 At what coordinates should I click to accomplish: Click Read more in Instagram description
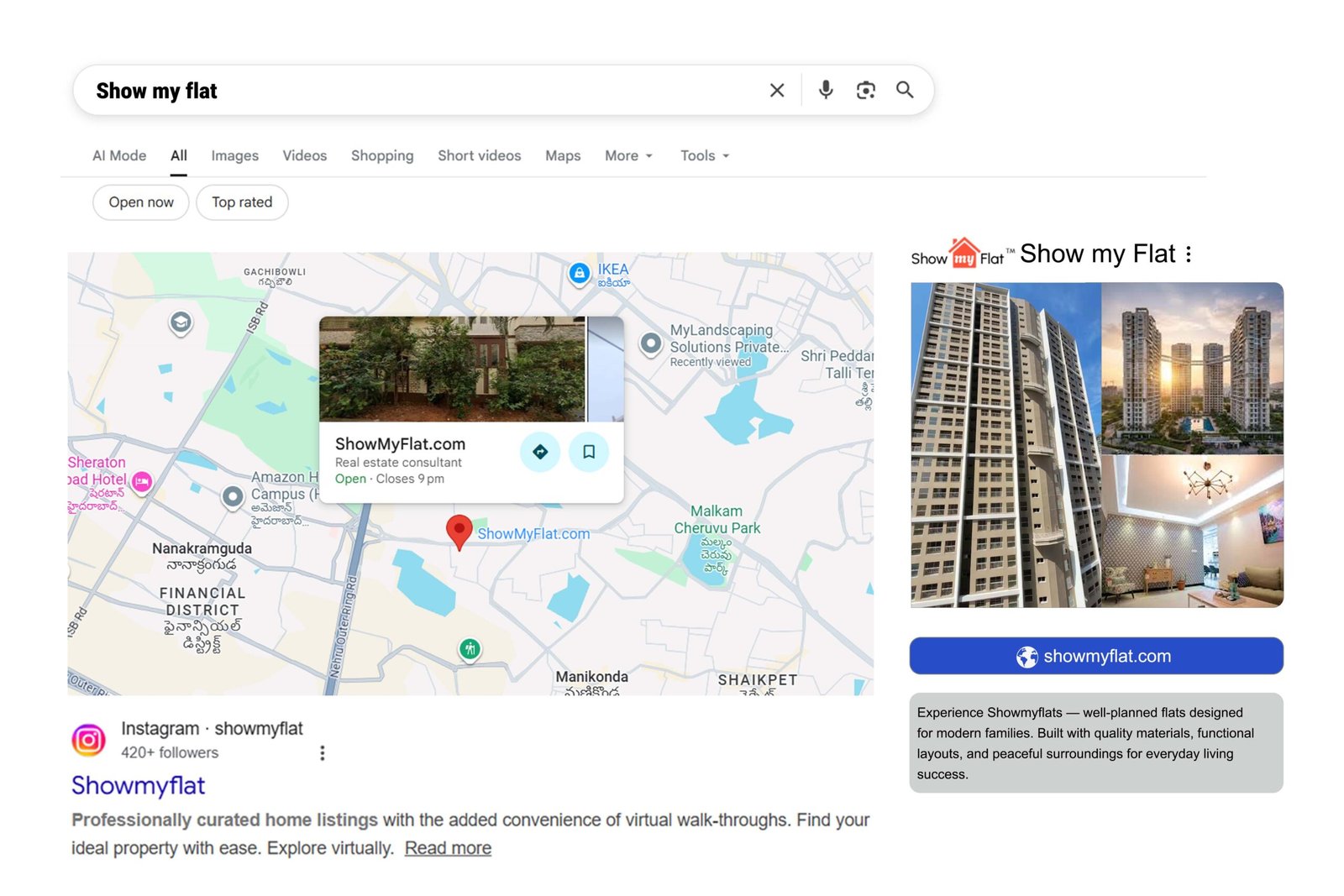[448, 848]
